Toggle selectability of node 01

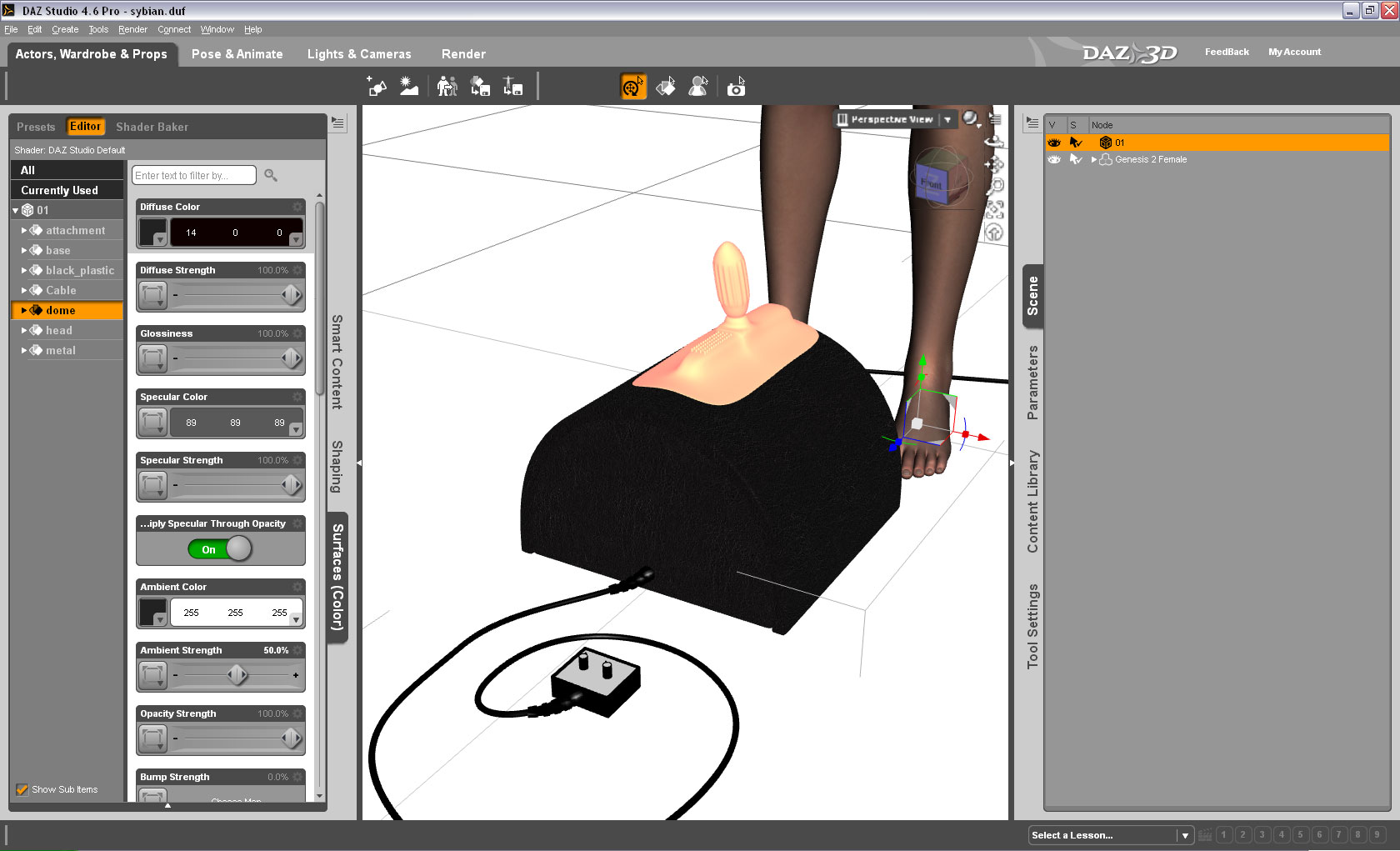1076,143
